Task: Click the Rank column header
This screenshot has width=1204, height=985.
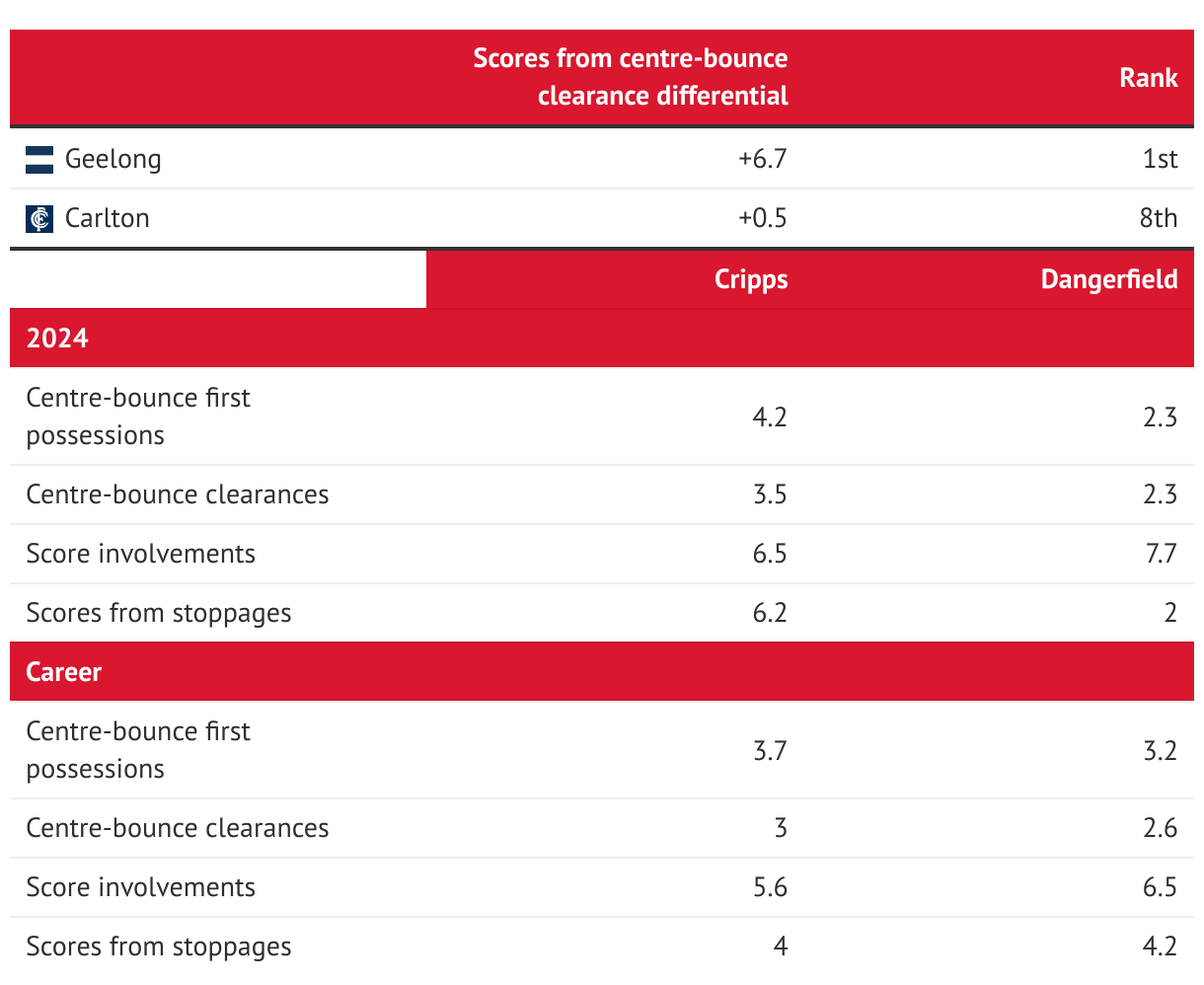Action: (1148, 78)
